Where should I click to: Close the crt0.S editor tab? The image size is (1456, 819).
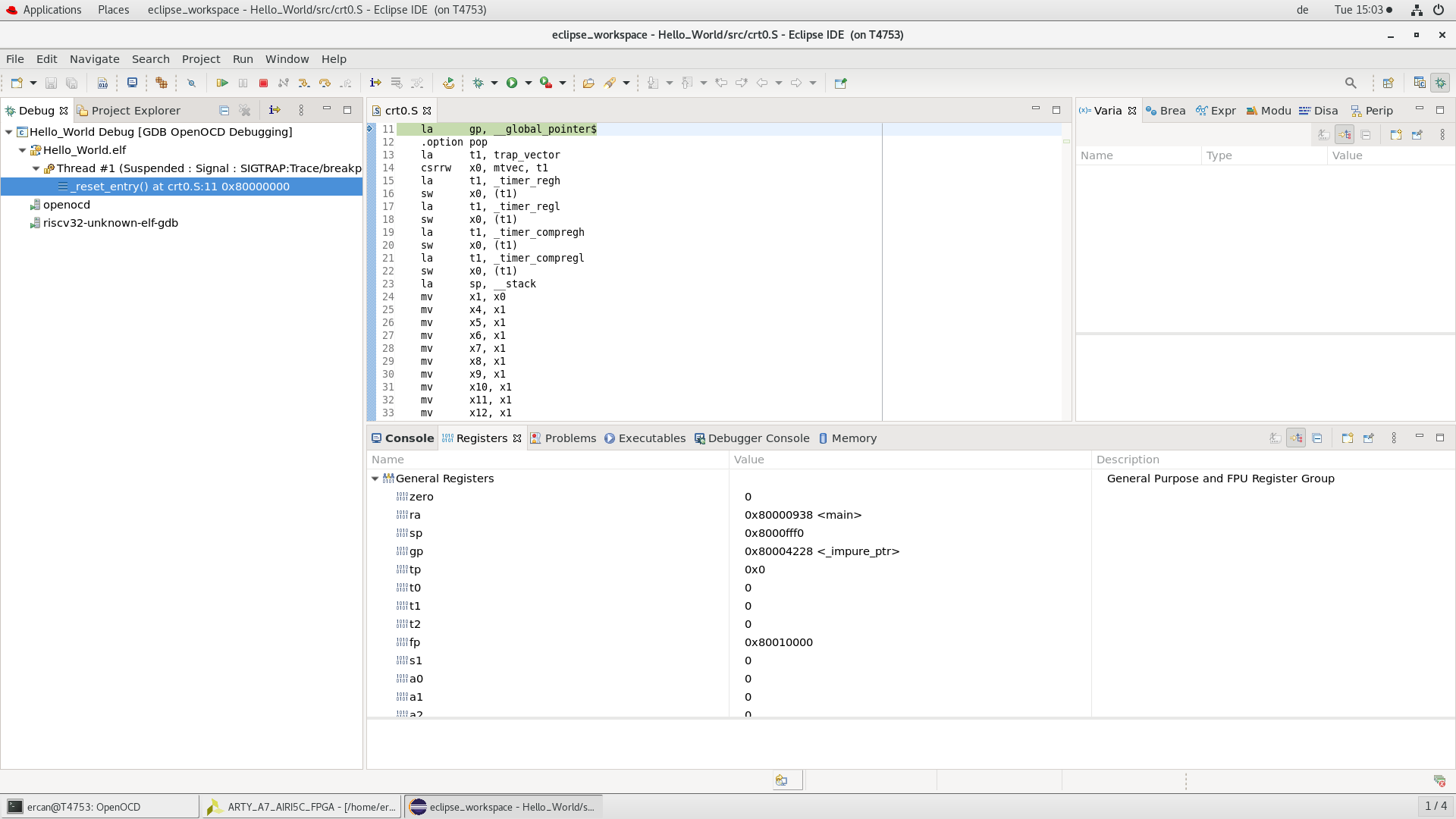tap(427, 111)
